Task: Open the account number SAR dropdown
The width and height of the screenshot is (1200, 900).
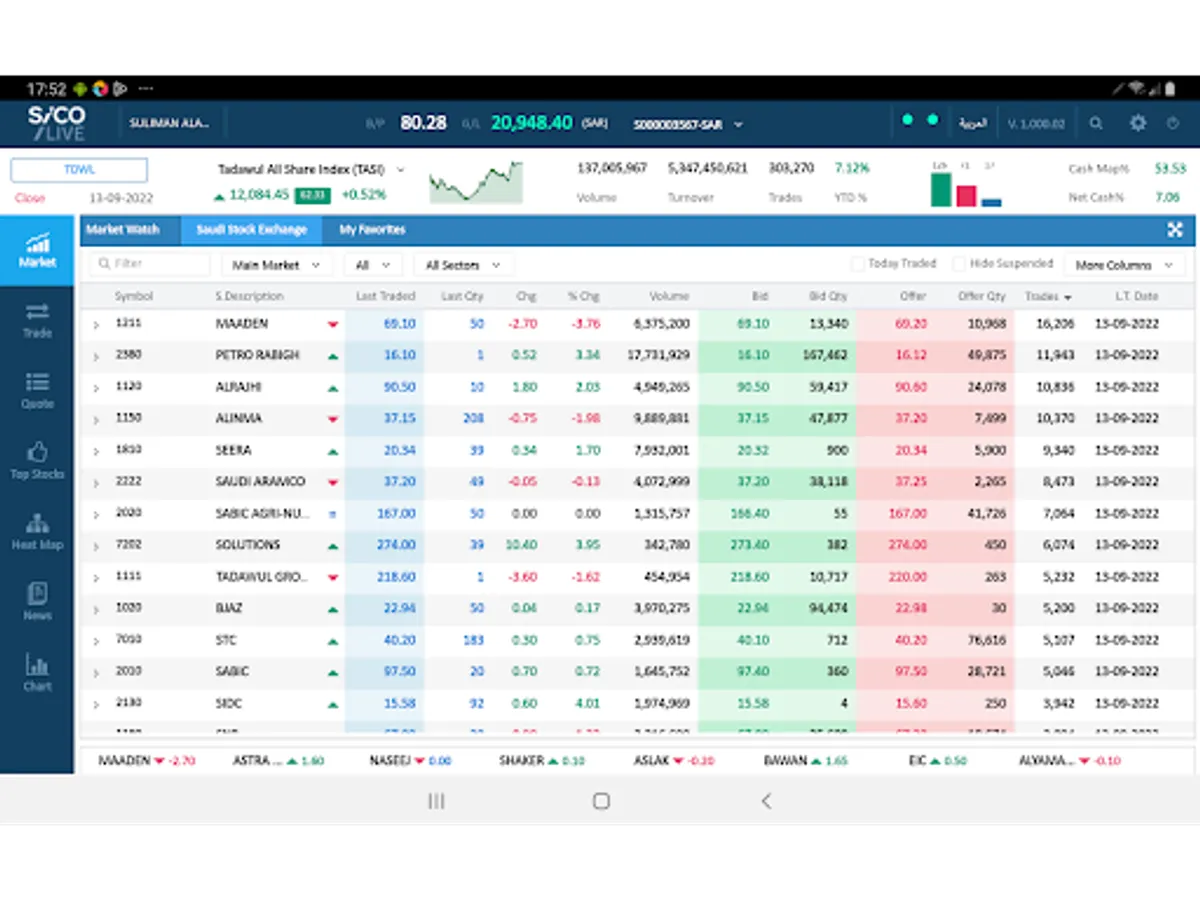Action: point(688,125)
